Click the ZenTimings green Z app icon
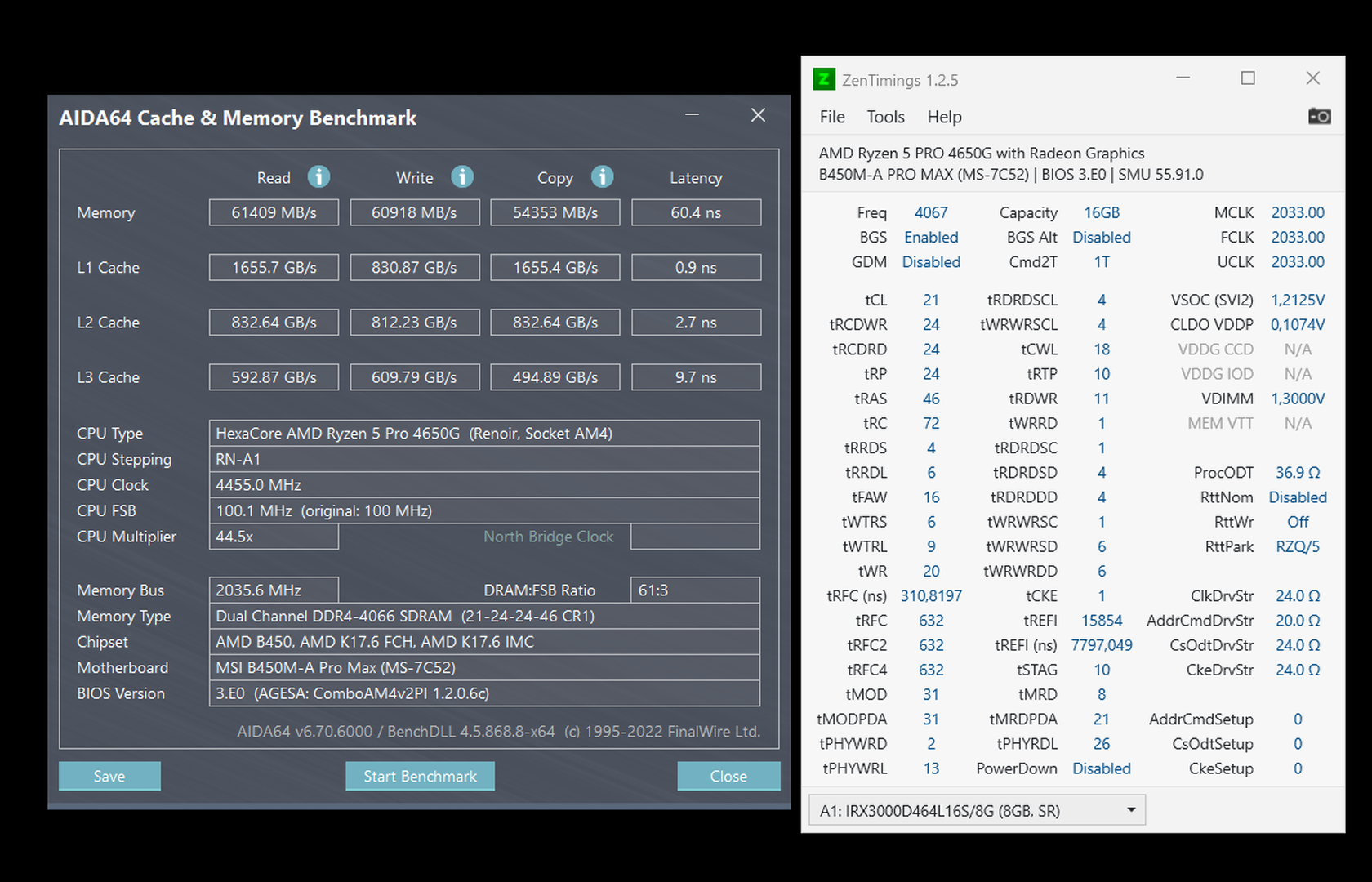This screenshot has width=1372, height=882. click(825, 79)
